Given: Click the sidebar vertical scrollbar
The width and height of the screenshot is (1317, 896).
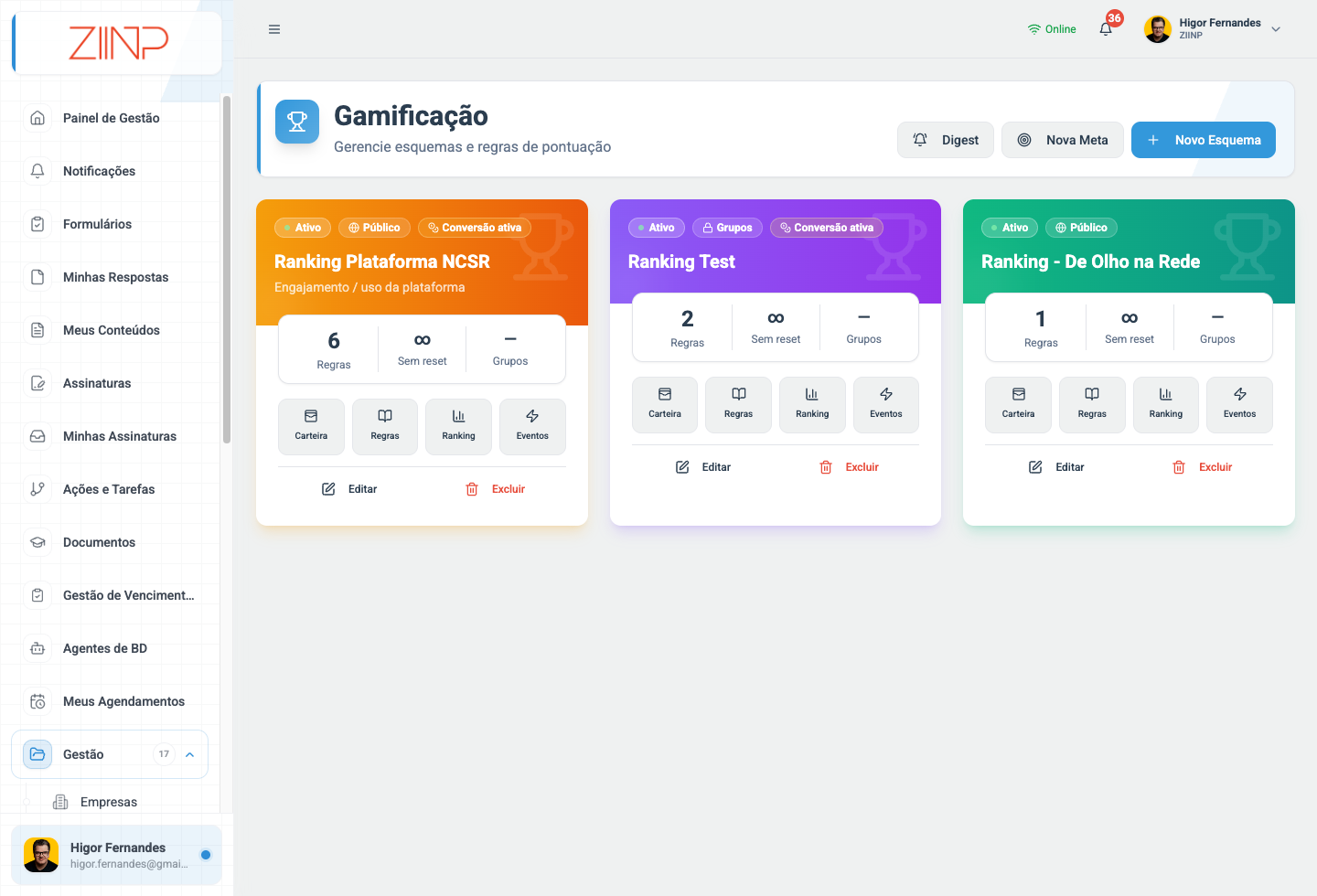Looking at the screenshot, I should click(226, 270).
